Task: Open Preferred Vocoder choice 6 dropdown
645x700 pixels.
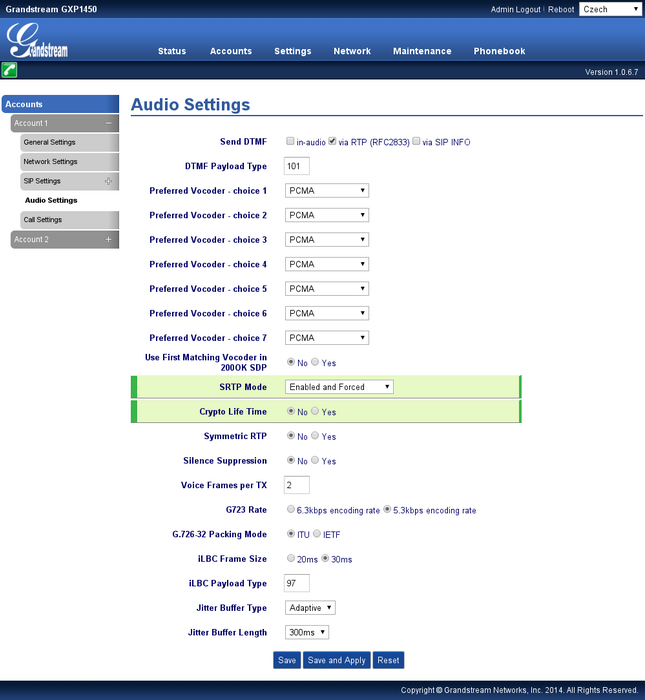Action: (327, 313)
